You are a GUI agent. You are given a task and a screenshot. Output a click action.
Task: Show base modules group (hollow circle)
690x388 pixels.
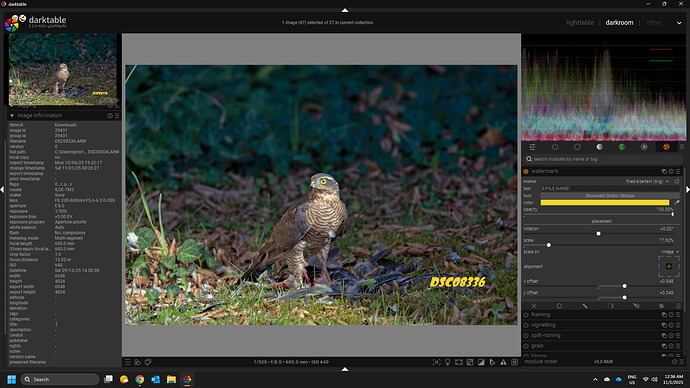click(x=577, y=147)
